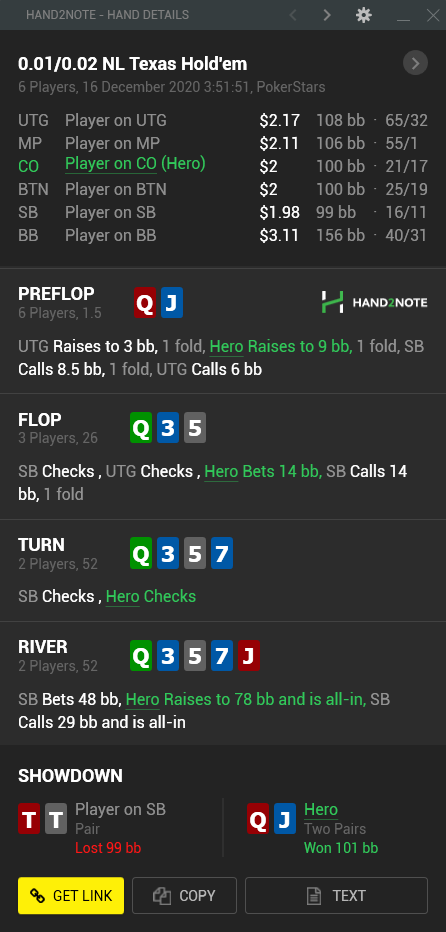The height and width of the screenshot is (932, 446).
Task: Click Hero link in flop action
Action: click(x=221, y=472)
